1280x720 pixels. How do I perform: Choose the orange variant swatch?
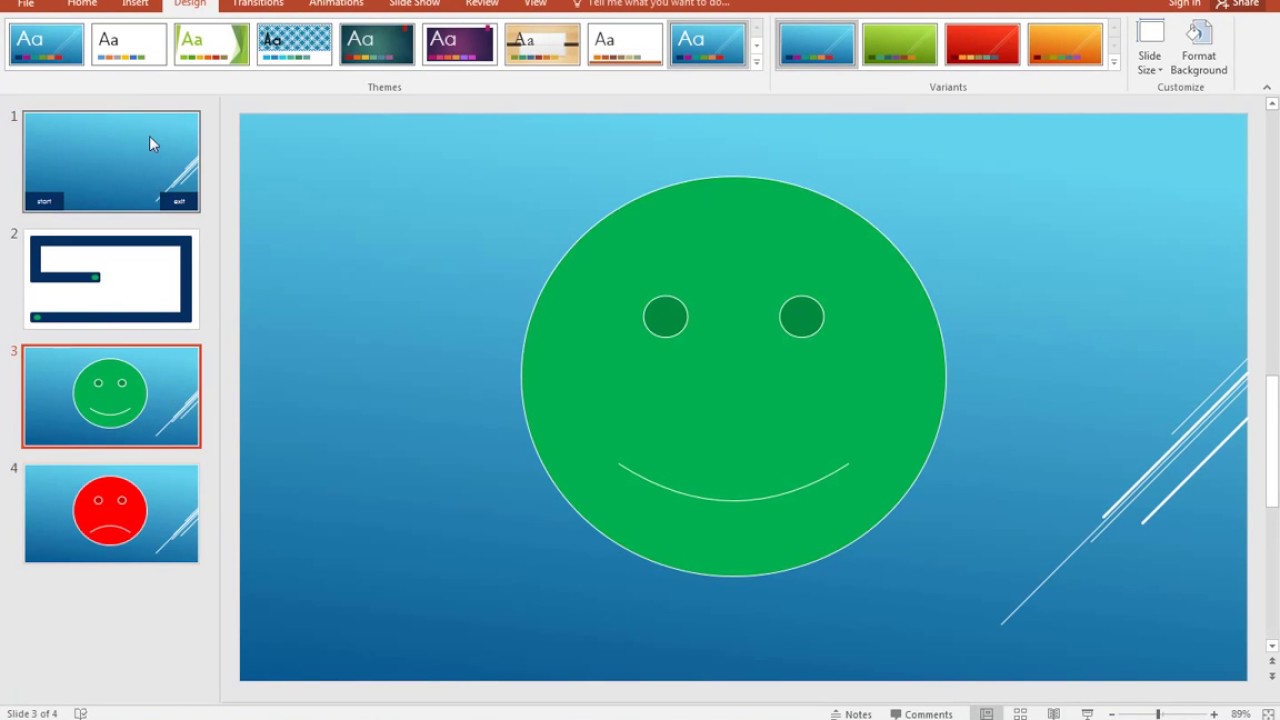(1065, 45)
